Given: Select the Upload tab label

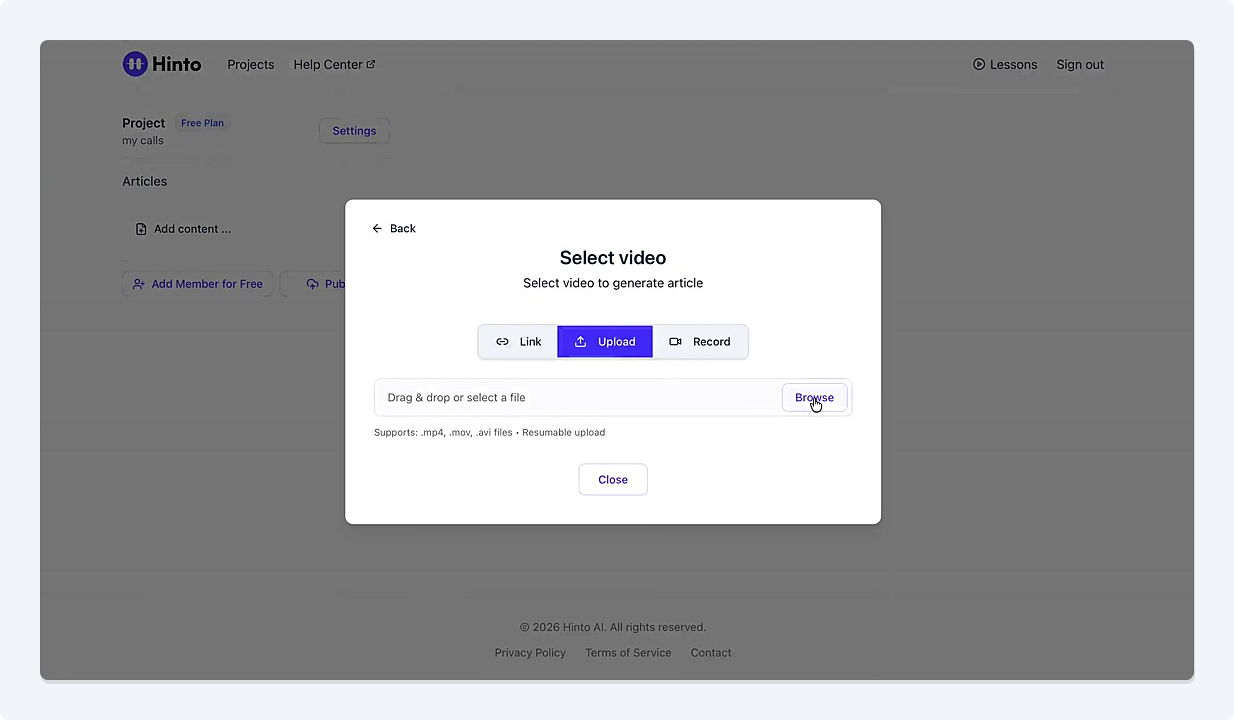Looking at the screenshot, I should (x=616, y=342).
